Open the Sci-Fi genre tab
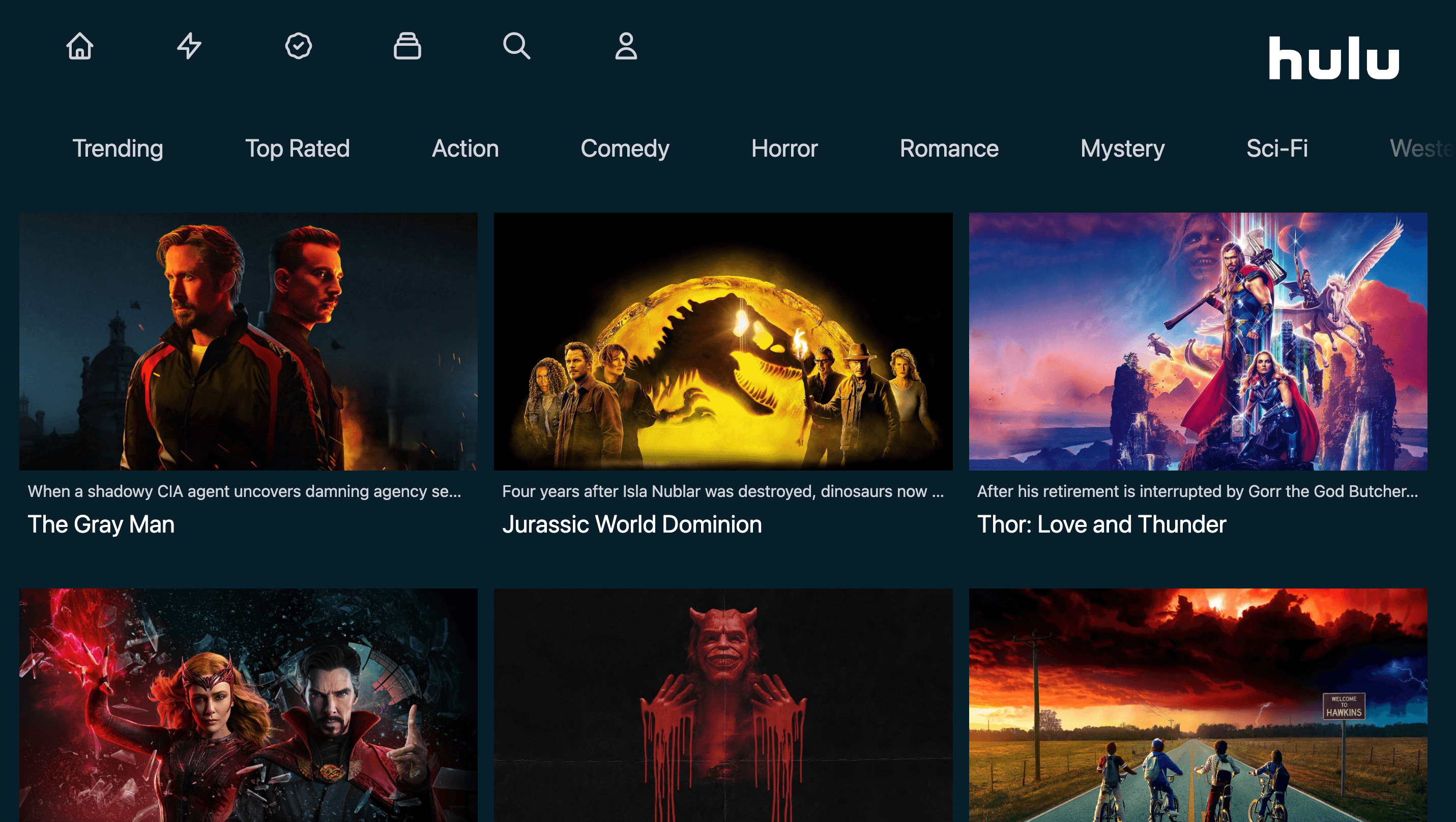Screen dimensions: 1456x822 (x=1277, y=149)
